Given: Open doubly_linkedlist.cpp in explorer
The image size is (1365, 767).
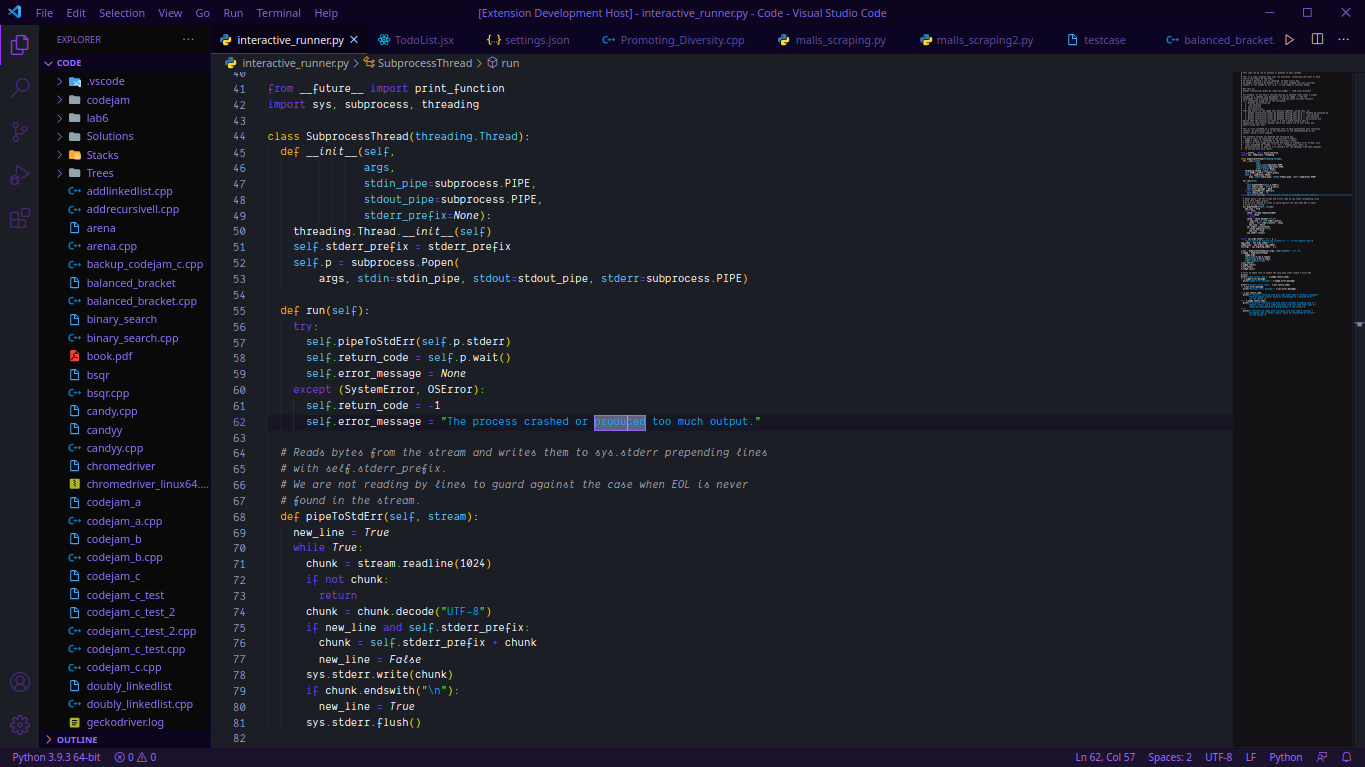Looking at the screenshot, I should [x=139, y=704].
